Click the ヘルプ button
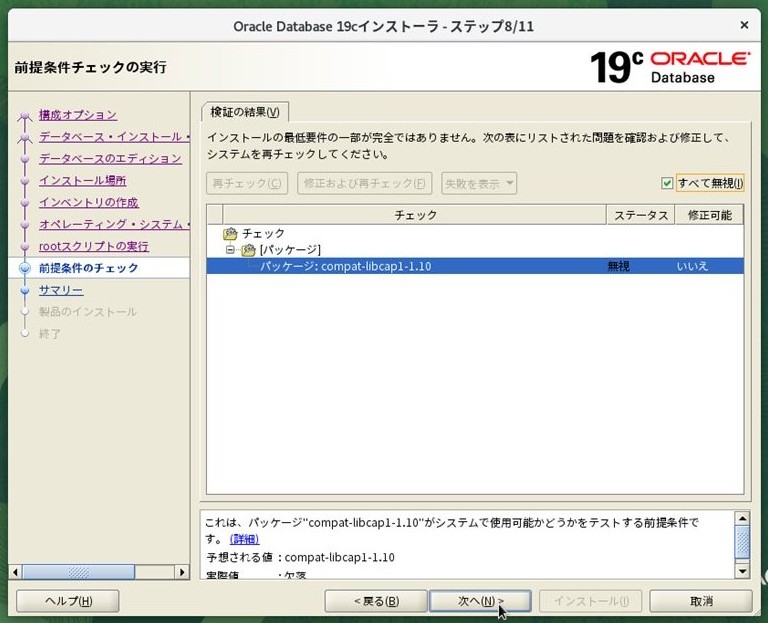Viewport: 768px width, 623px height. click(68, 601)
